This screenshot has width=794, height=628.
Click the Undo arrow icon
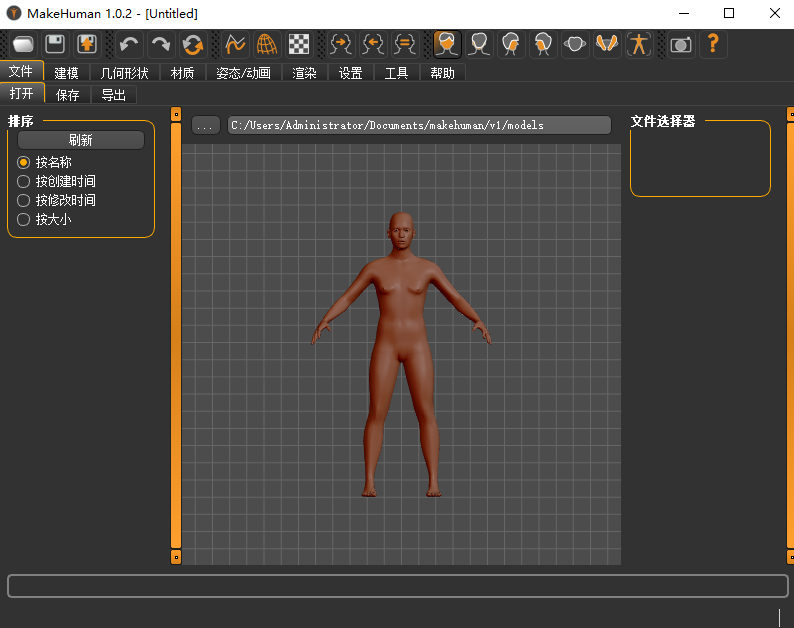click(x=129, y=45)
